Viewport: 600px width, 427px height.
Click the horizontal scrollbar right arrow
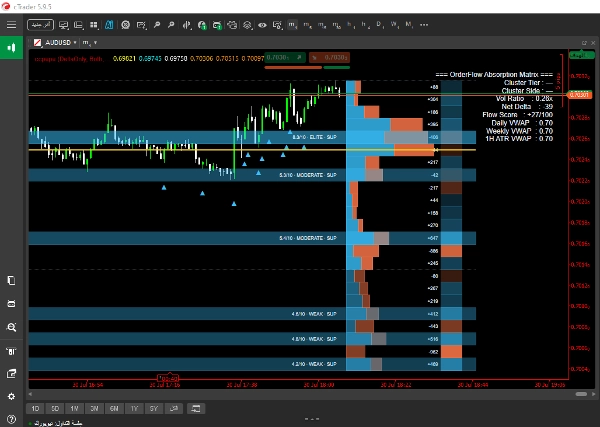(593, 394)
